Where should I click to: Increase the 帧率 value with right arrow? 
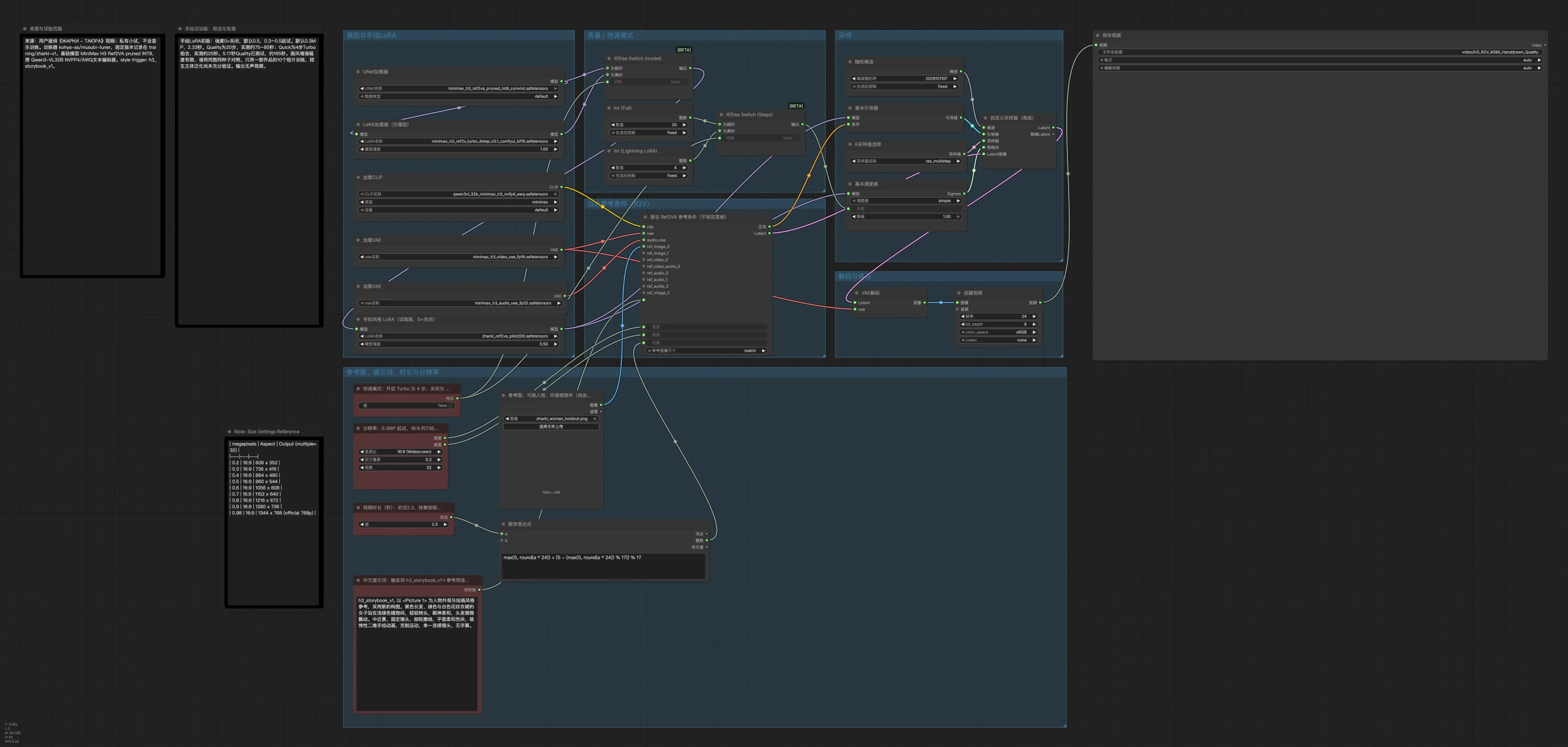(x=1034, y=317)
